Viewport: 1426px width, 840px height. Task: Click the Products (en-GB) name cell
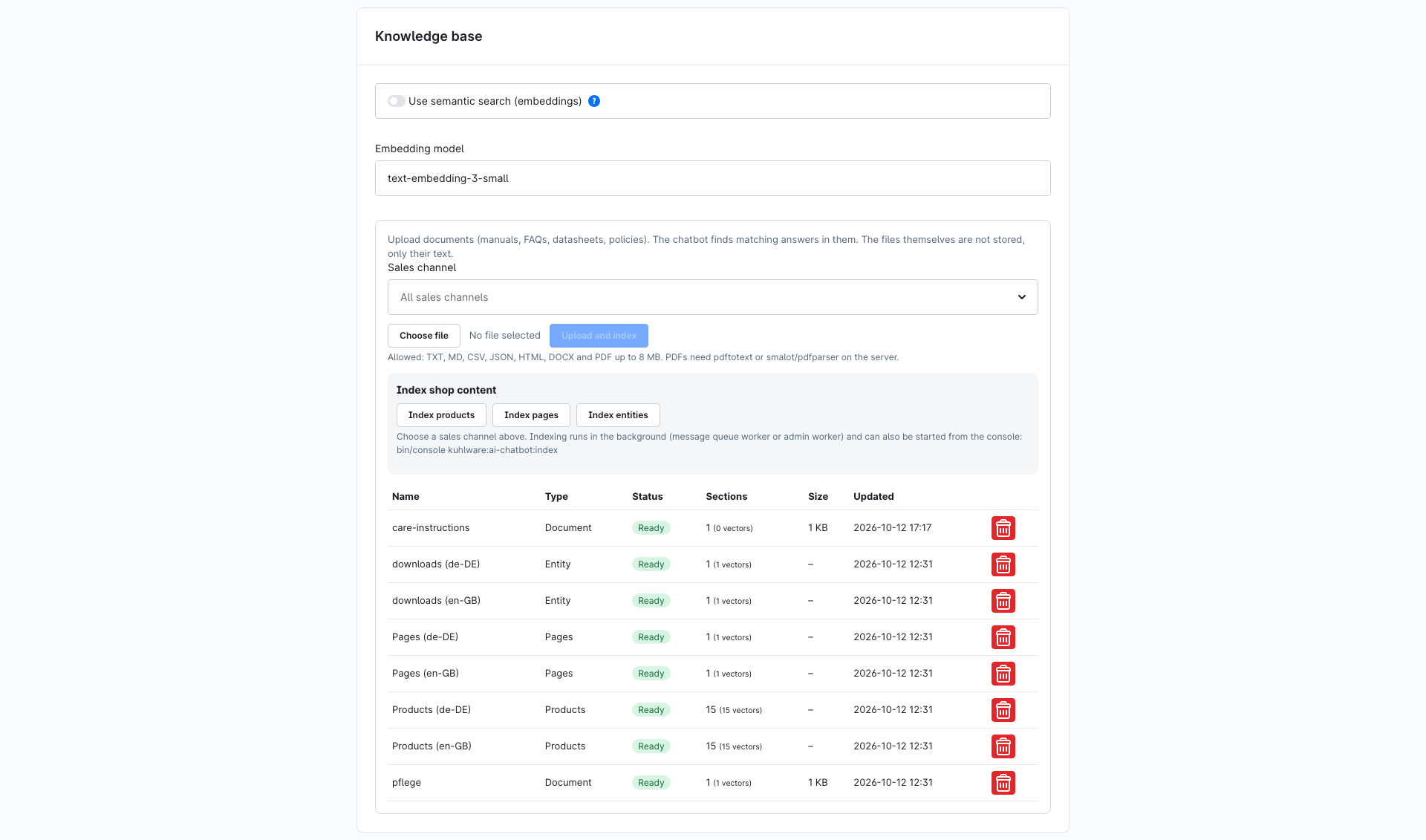(x=432, y=746)
